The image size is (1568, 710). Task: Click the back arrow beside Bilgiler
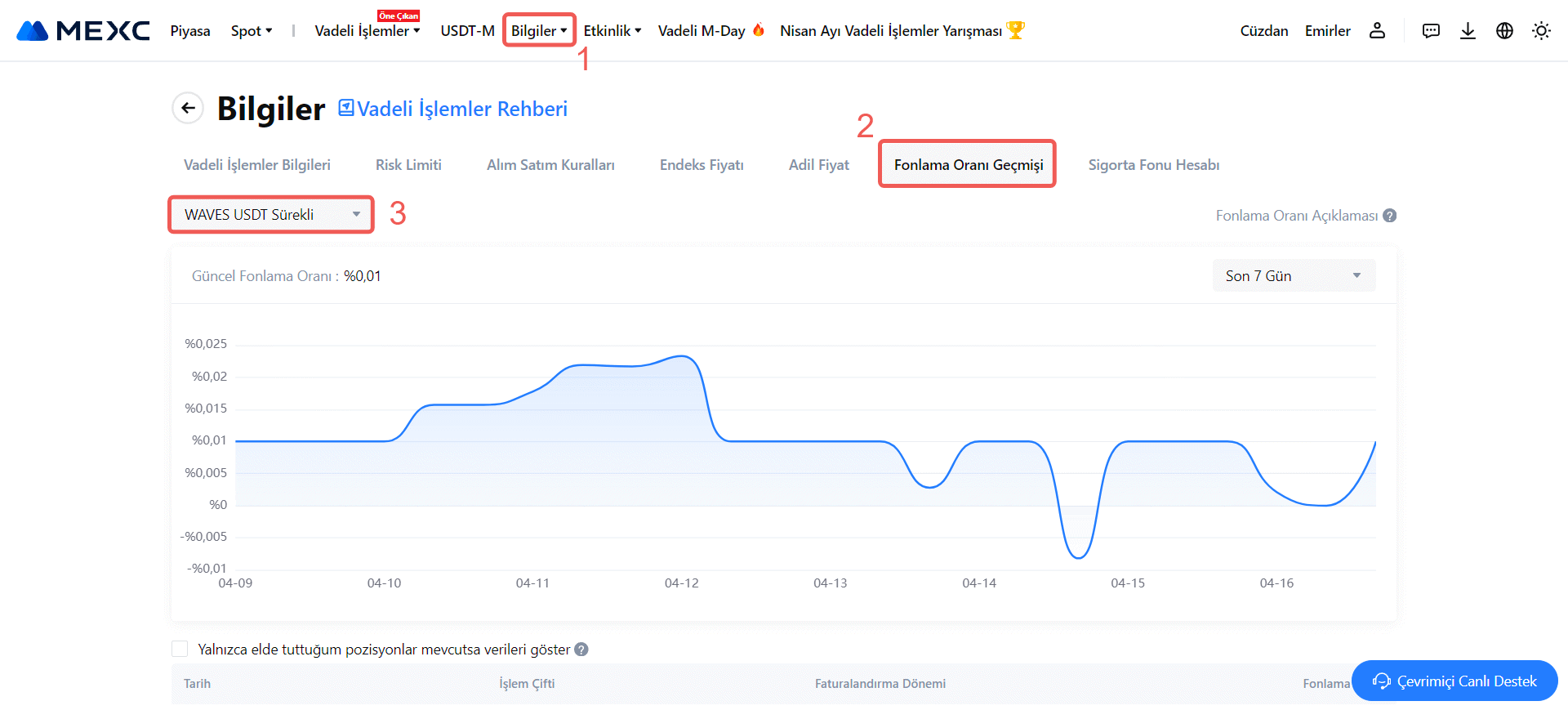[x=188, y=108]
